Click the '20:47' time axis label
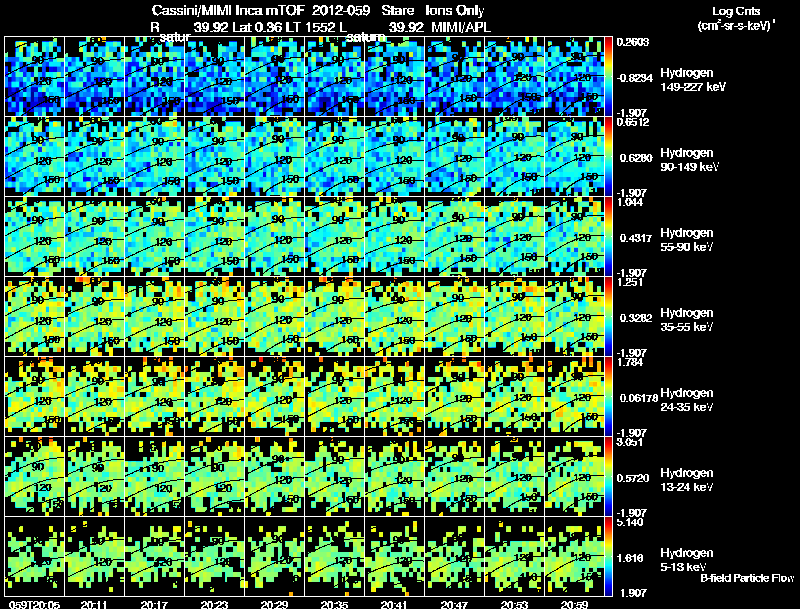Screen dimensions: 800x609 pos(454,604)
